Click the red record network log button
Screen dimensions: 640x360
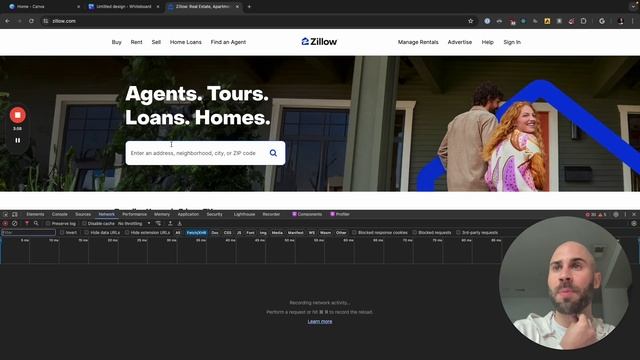pyautogui.click(x=5, y=224)
